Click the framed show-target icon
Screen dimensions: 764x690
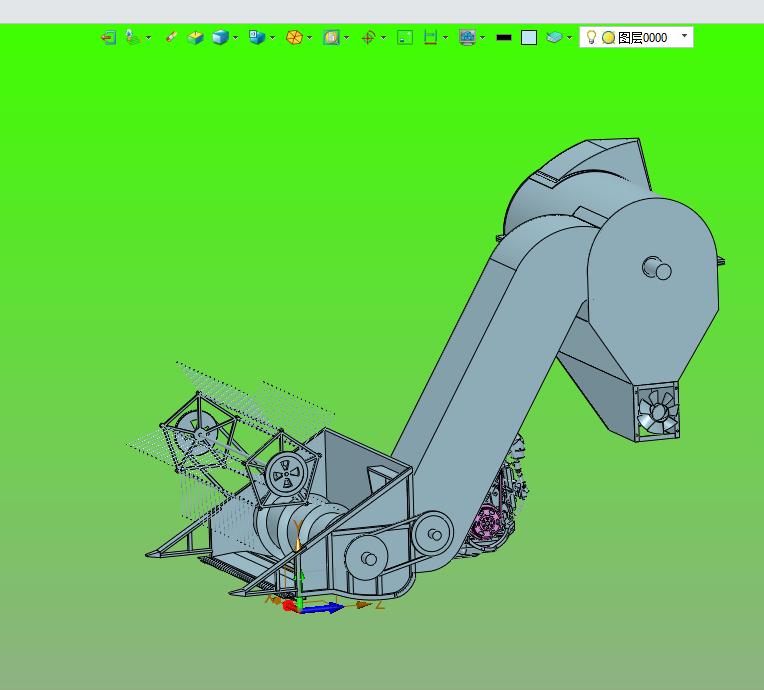tap(331, 38)
